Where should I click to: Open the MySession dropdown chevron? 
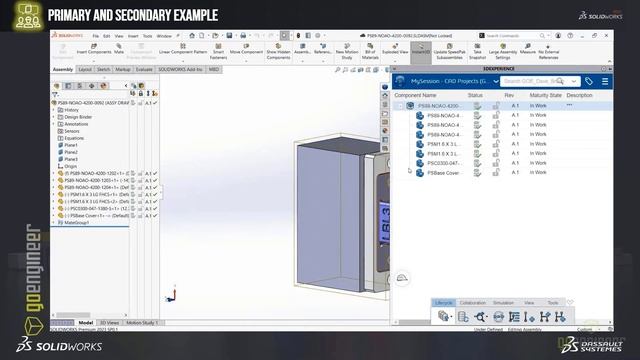coord(496,82)
